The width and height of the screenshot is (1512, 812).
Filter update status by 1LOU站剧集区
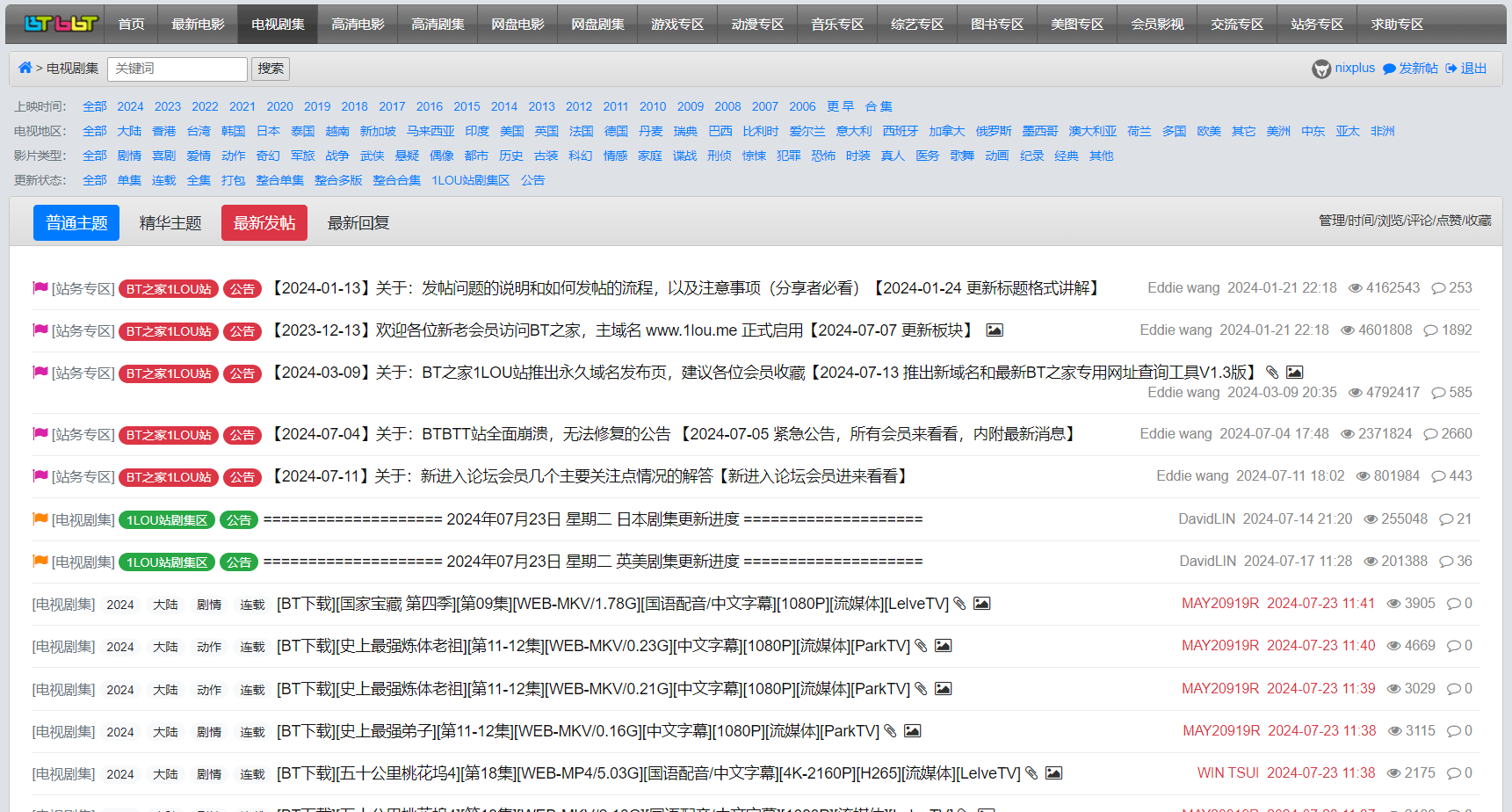[471, 180]
